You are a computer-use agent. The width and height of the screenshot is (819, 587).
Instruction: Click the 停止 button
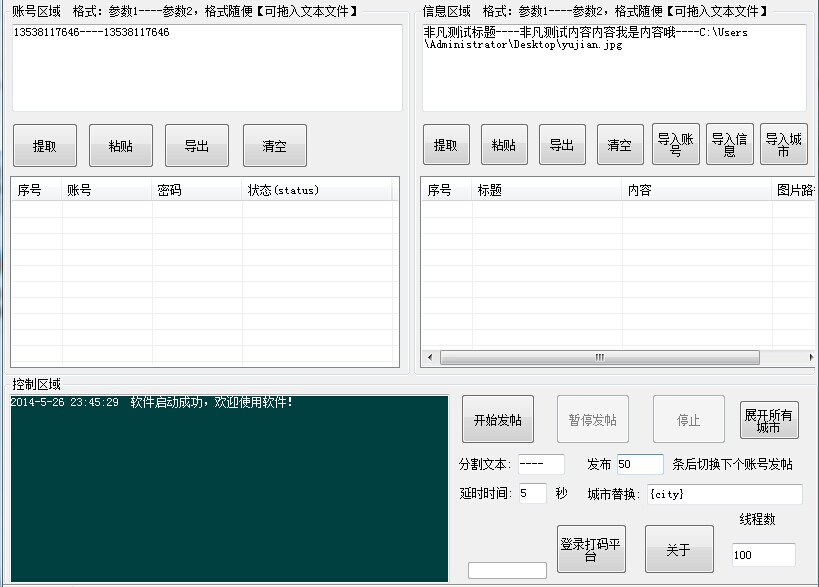click(x=688, y=418)
